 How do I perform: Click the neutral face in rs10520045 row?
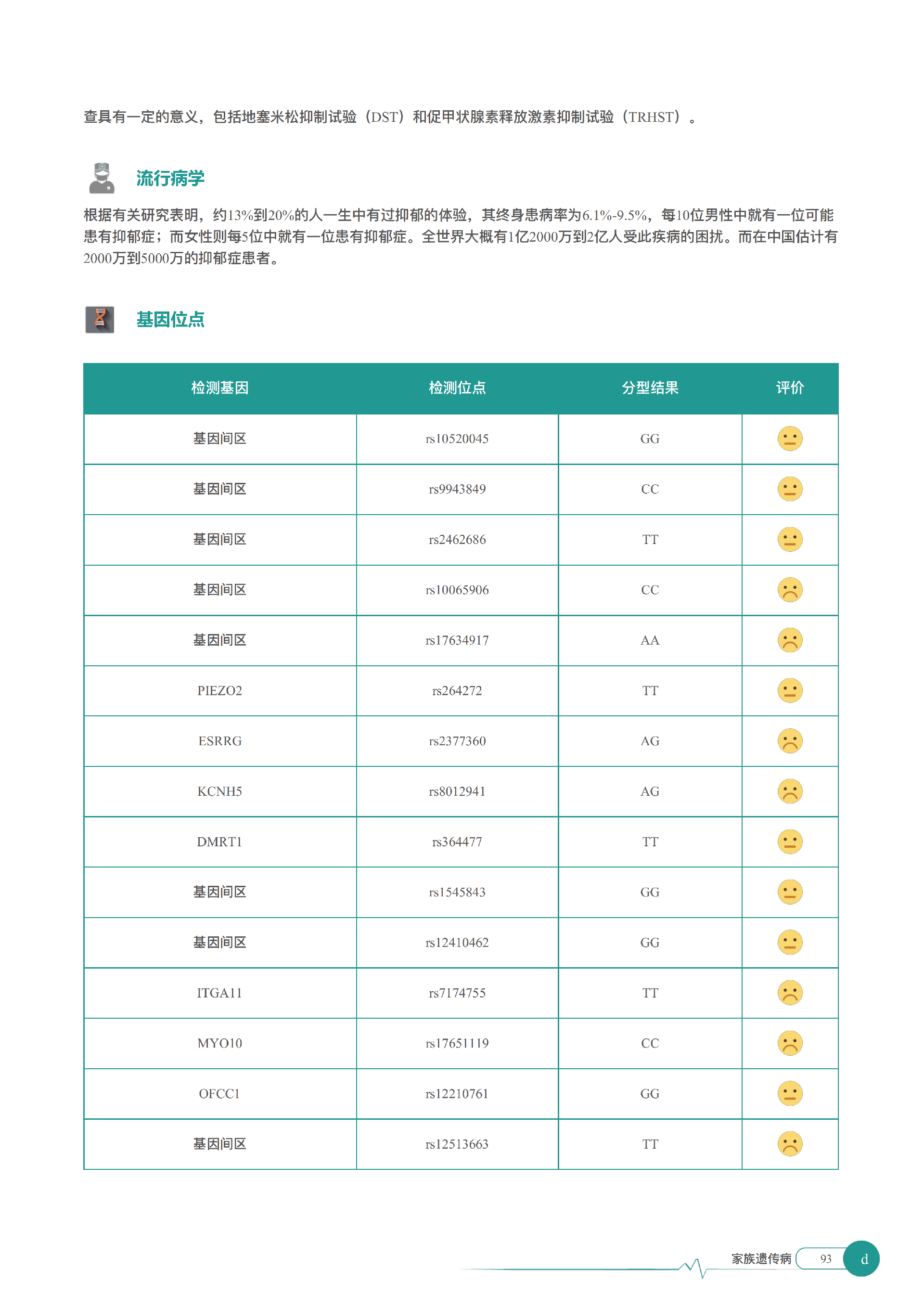(790, 439)
